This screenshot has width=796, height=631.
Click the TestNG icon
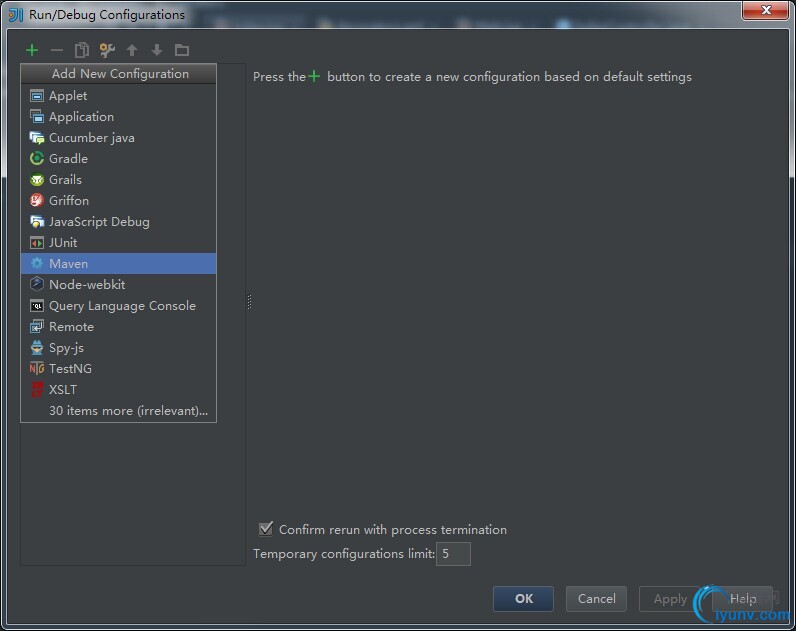click(x=37, y=369)
